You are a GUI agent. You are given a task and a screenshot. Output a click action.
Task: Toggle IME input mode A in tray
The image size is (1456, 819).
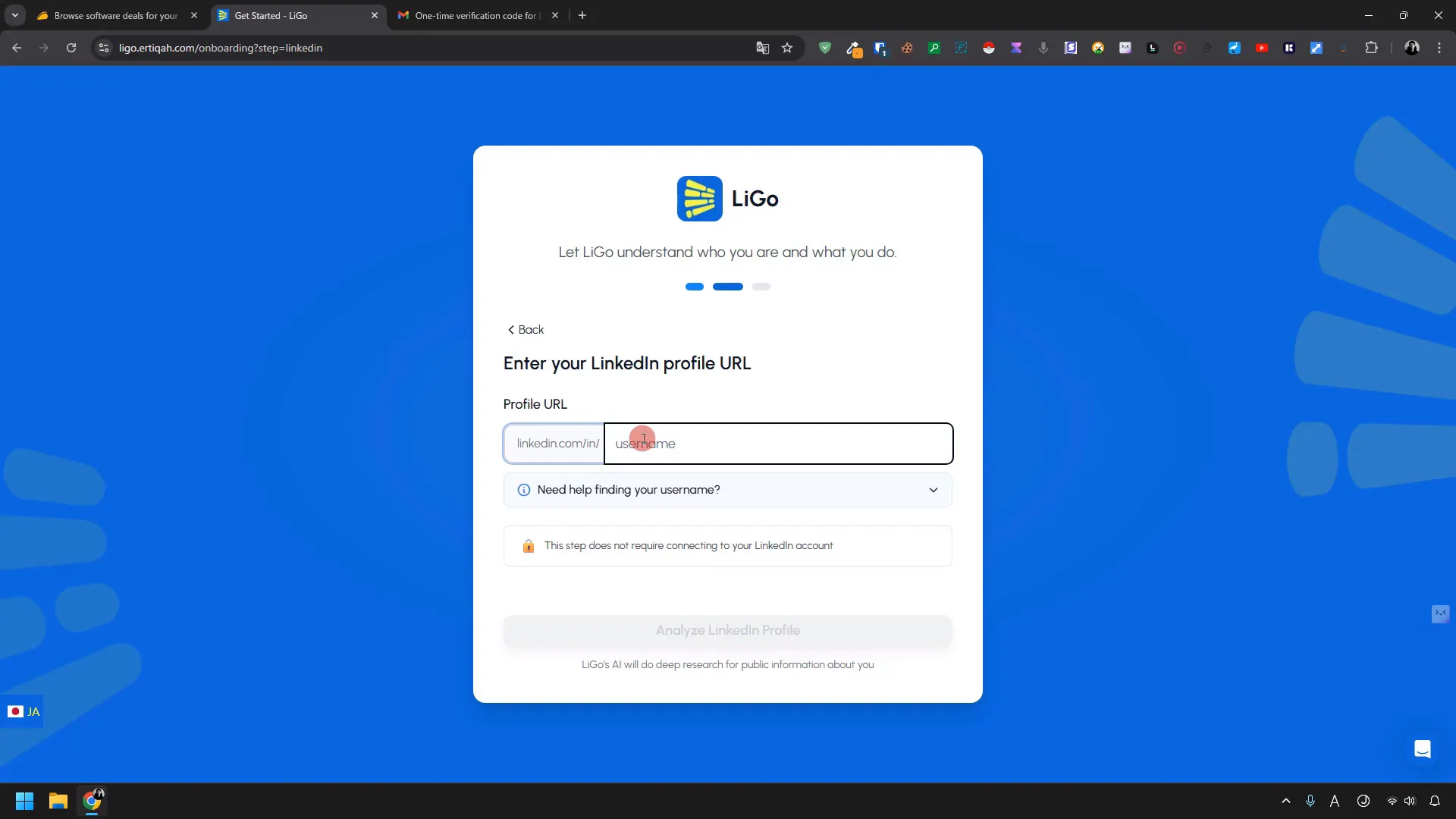pos(1335,801)
